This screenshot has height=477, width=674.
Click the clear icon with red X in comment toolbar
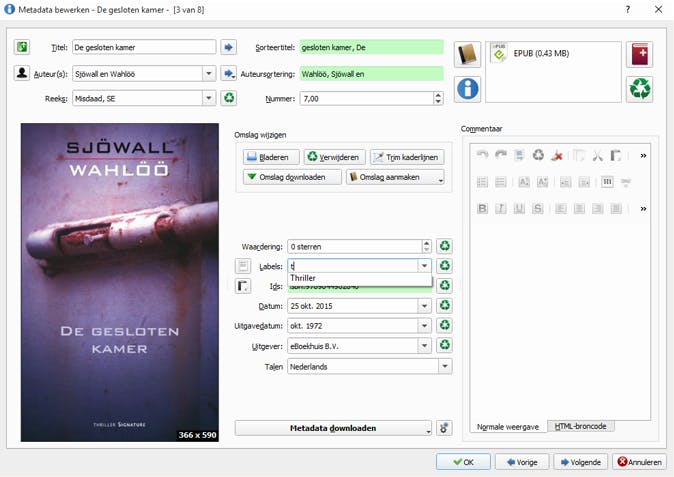pyautogui.click(x=557, y=155)
